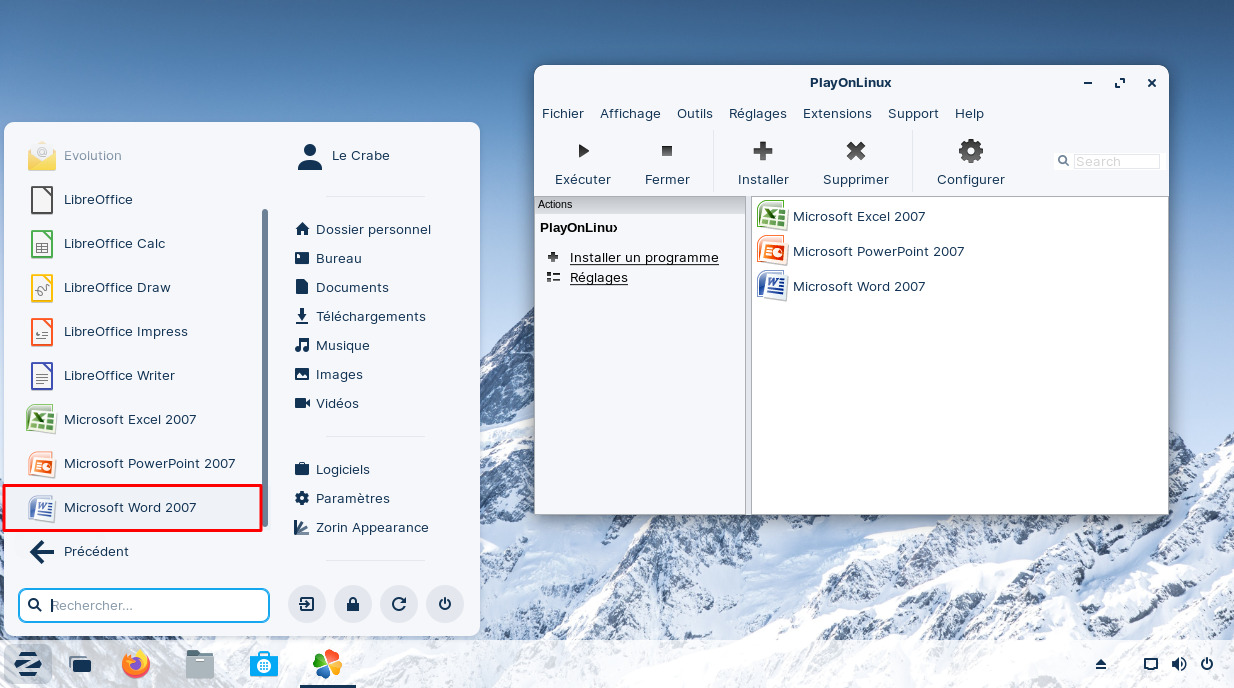Click the power off button in menu
This screenshot has height=688, width=1234.
pos(445,604)
